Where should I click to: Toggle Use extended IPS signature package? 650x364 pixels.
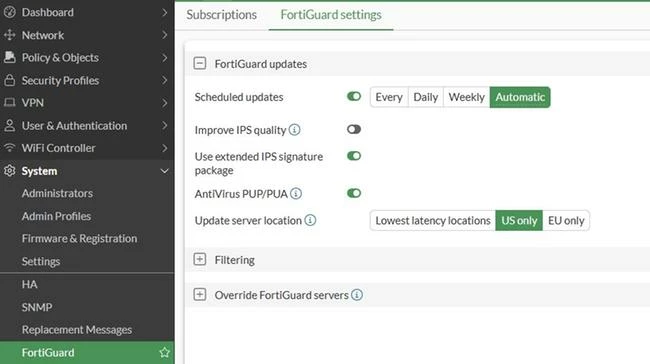[354, 156]
